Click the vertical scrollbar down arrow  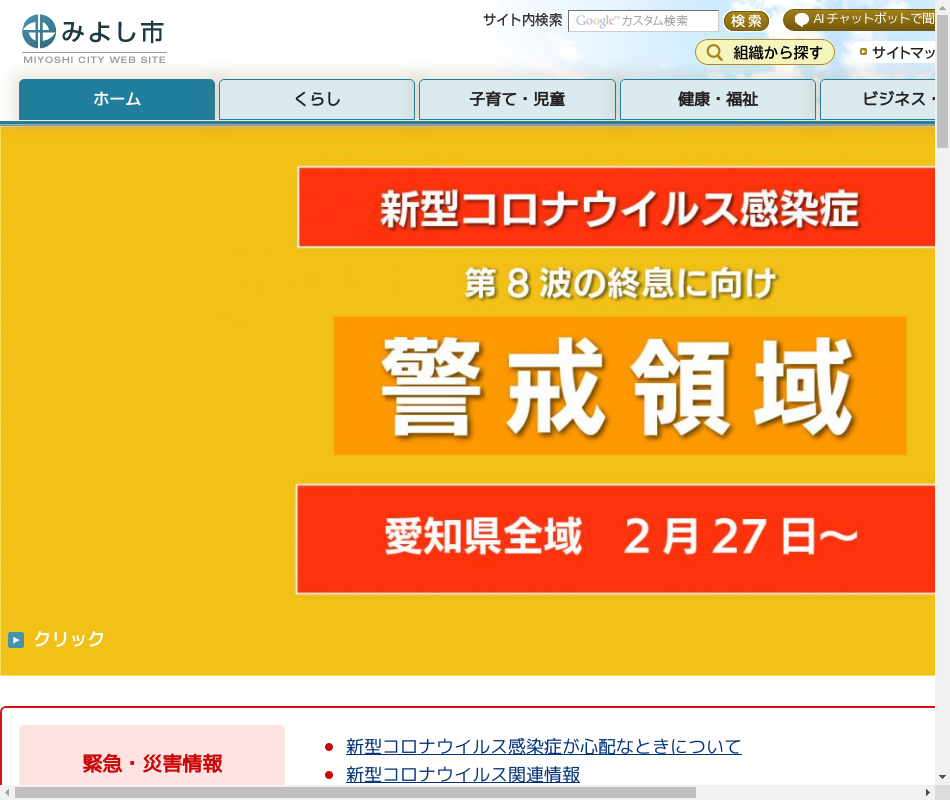(x=942, y=777)
